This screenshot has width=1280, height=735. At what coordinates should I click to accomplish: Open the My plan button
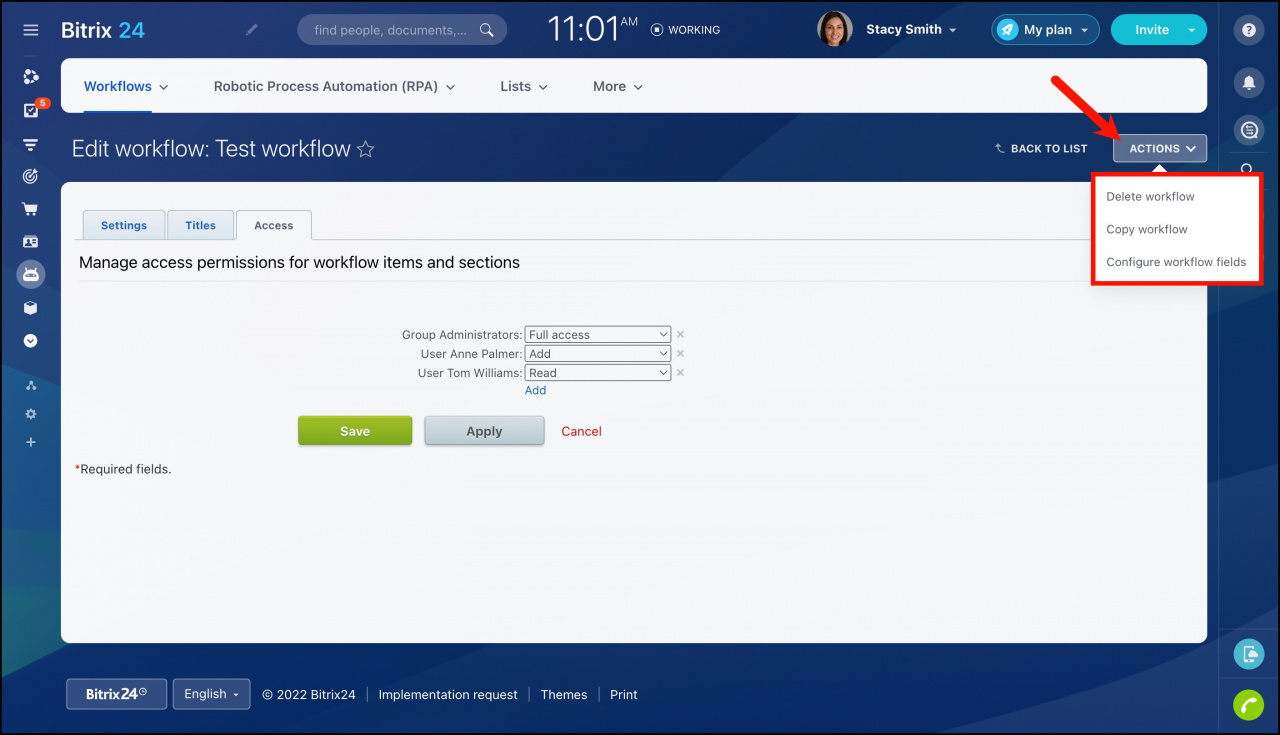1045,30
